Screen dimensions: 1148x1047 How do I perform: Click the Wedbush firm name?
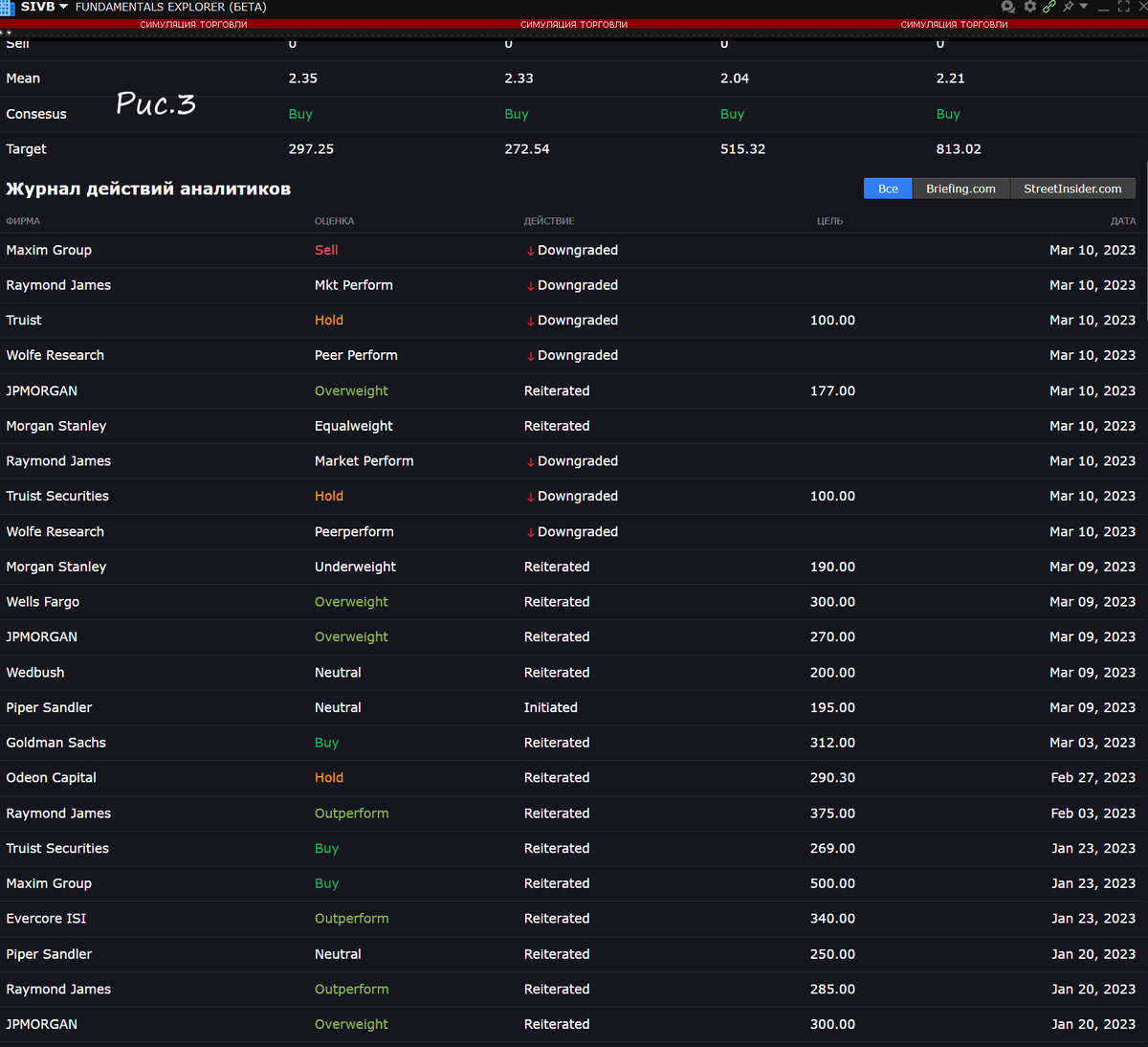pyautogui.click(x=35, y=673)
